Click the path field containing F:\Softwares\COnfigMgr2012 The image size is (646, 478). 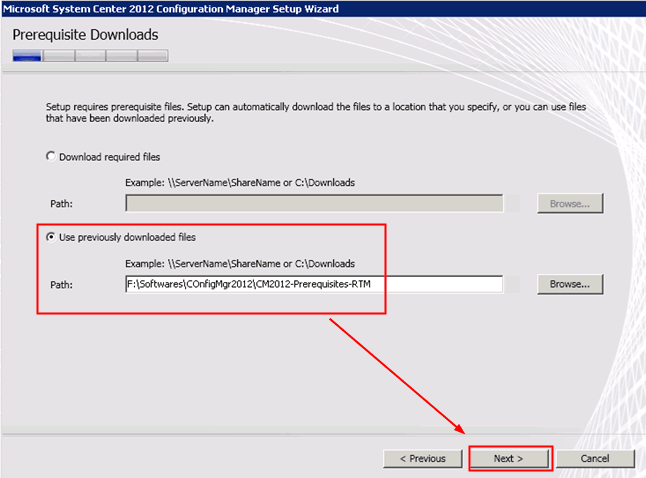314,284
